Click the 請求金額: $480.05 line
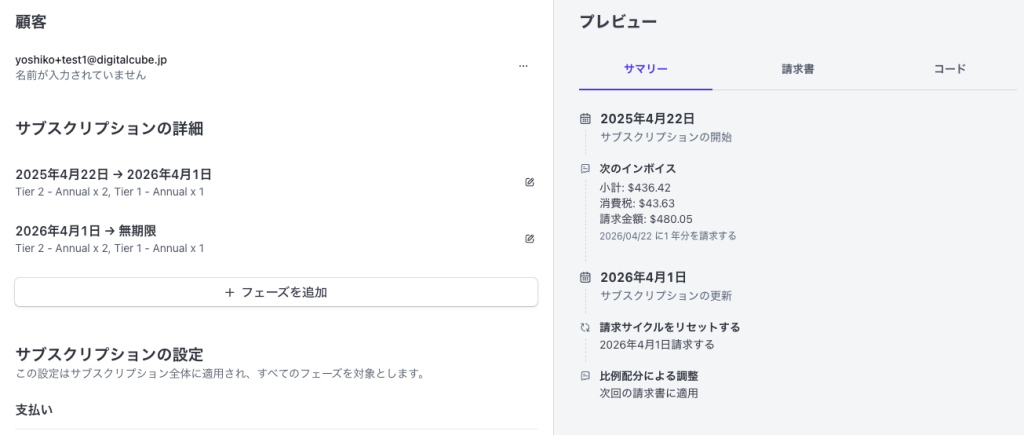The image size is (1024, 435). 647,219
